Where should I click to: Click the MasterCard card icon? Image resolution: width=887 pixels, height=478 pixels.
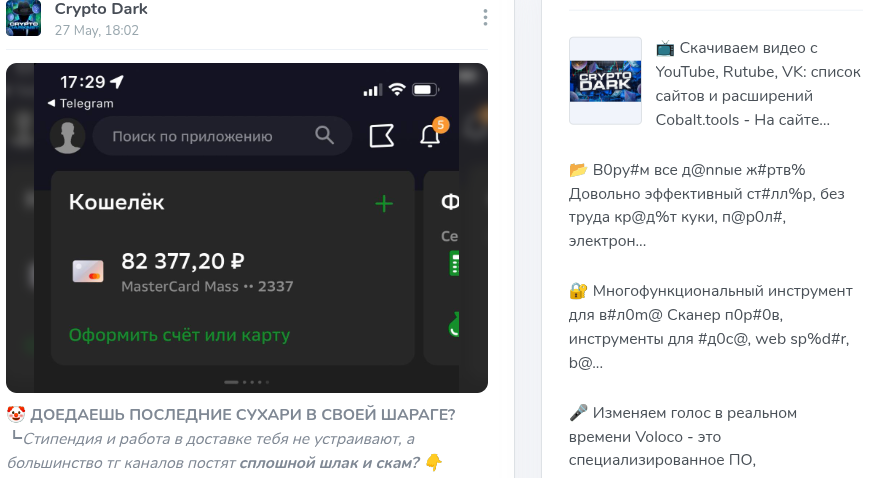click(x=88, y=271)
